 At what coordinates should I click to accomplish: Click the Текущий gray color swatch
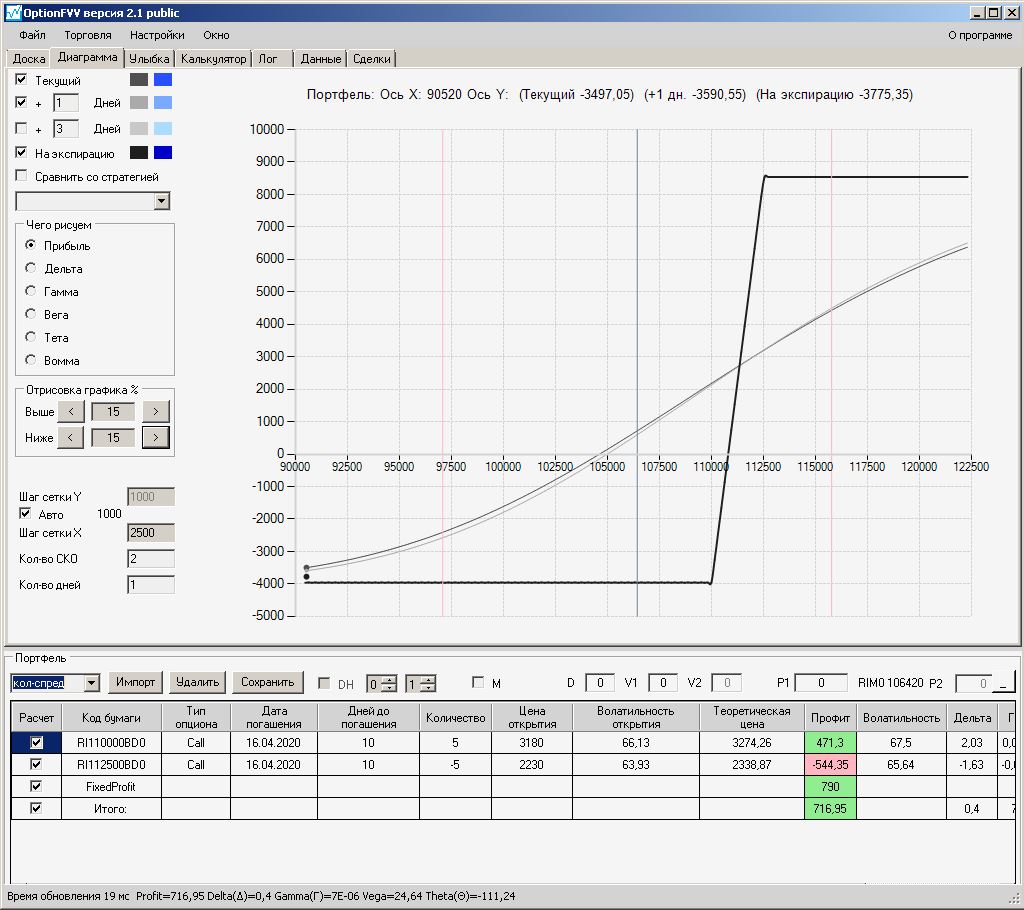point(138,80)
